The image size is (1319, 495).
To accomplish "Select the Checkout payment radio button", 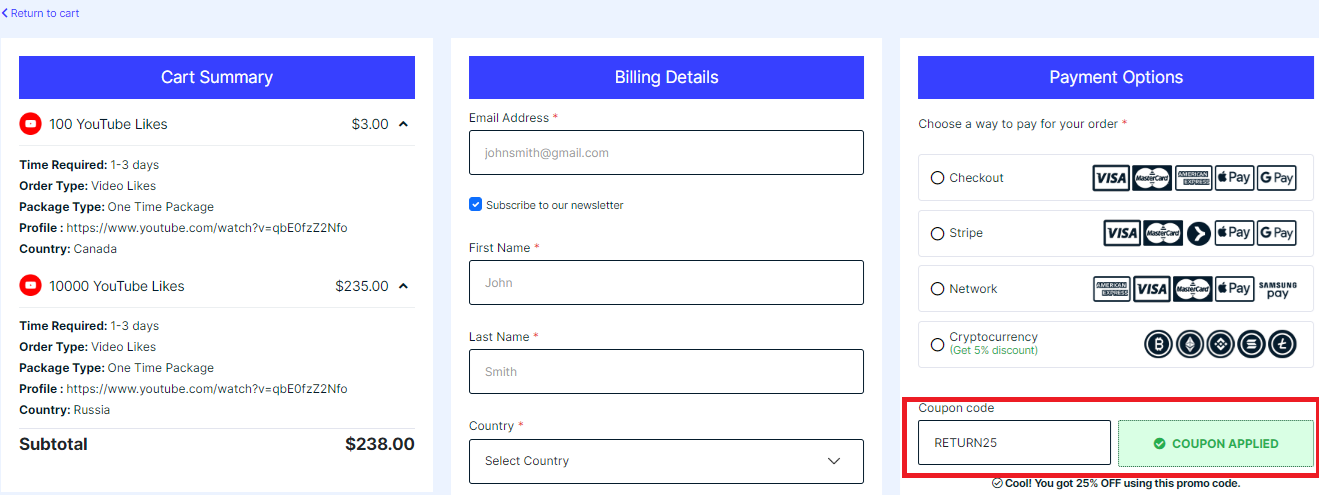I will click(x=937, y=178).
